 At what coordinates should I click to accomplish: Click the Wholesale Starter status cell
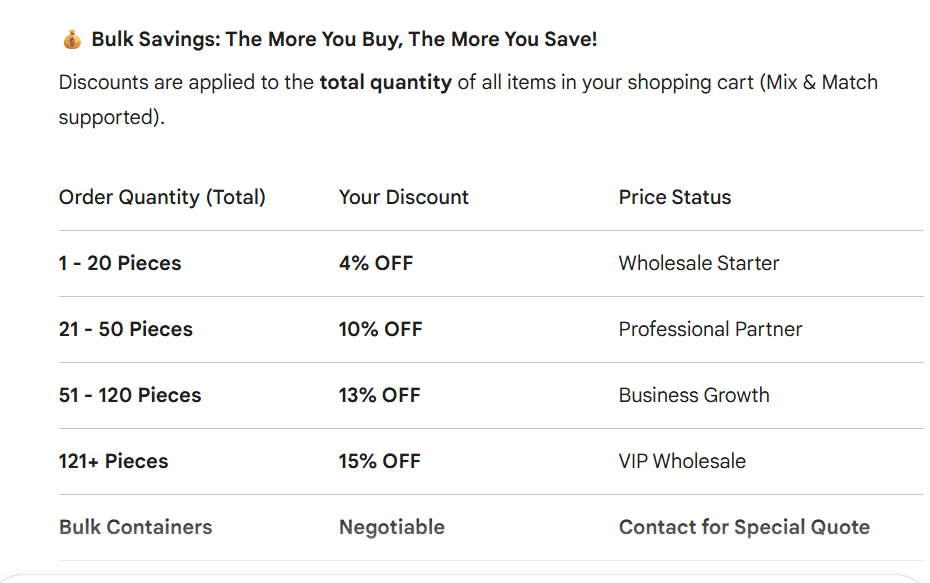pyautogui.click(x=699, y=263)
